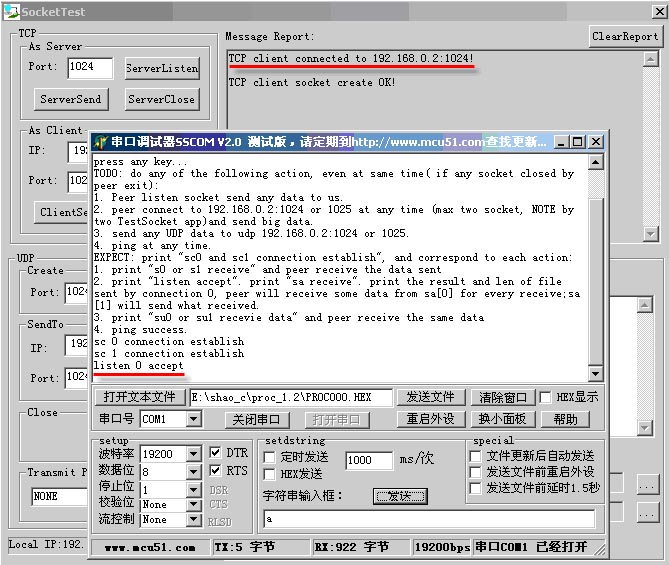
Task: Enable the HEX显示 checkbox
Action: pyautogui.click(x=544, y=397)
